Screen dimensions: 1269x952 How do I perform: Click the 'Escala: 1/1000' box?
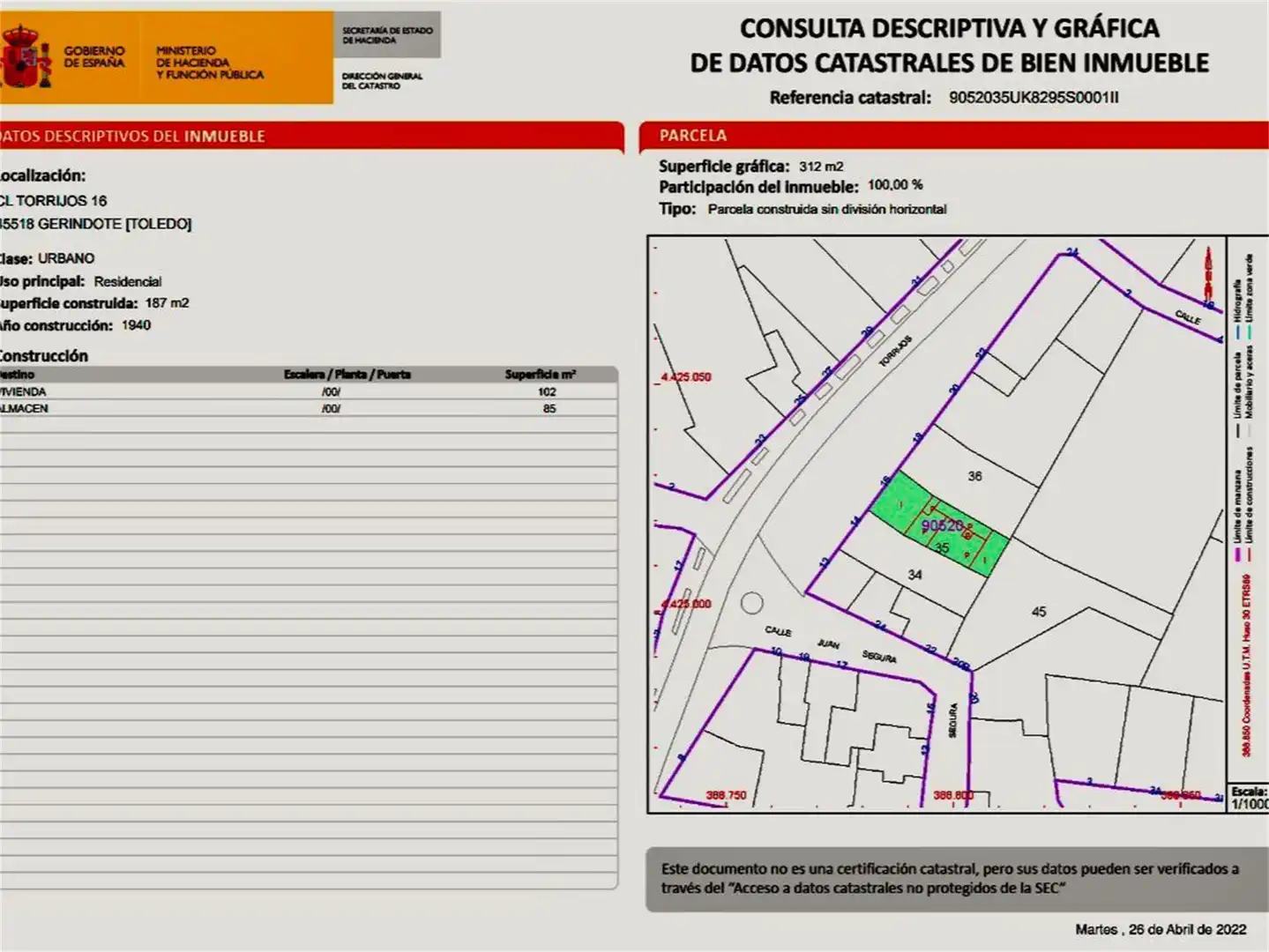click(x=1249, y=799)
